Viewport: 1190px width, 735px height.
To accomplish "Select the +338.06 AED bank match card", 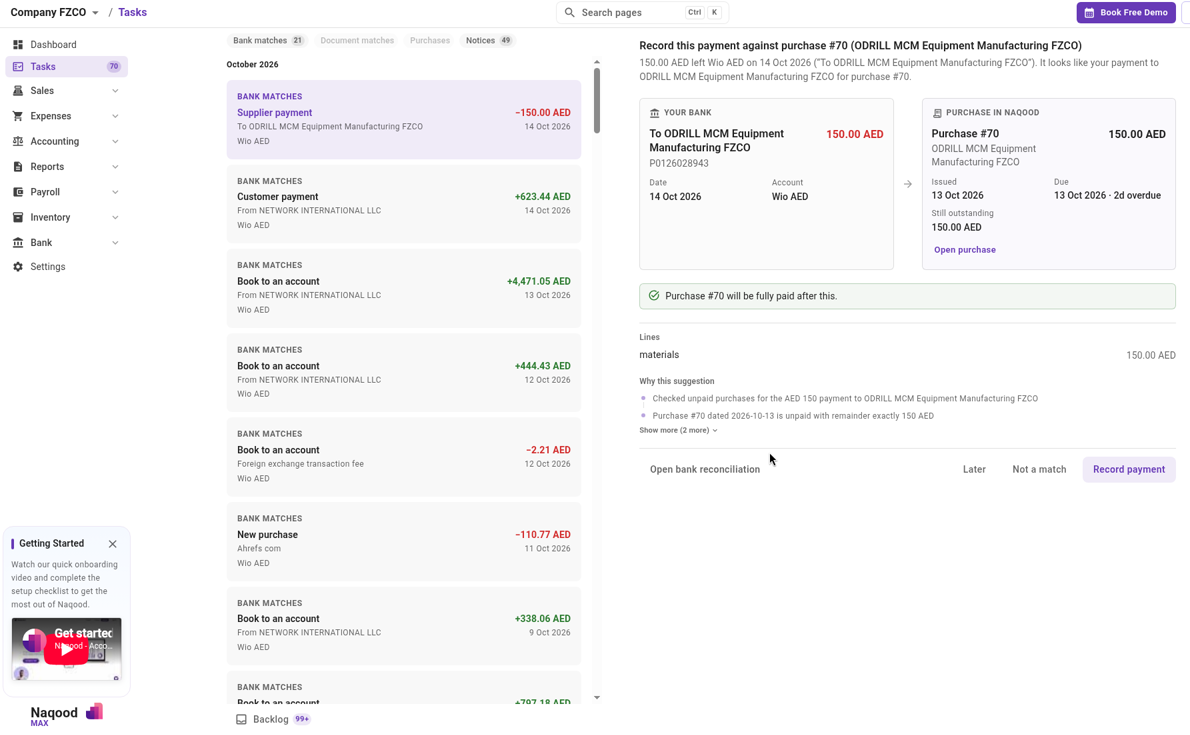I will 404,626.
